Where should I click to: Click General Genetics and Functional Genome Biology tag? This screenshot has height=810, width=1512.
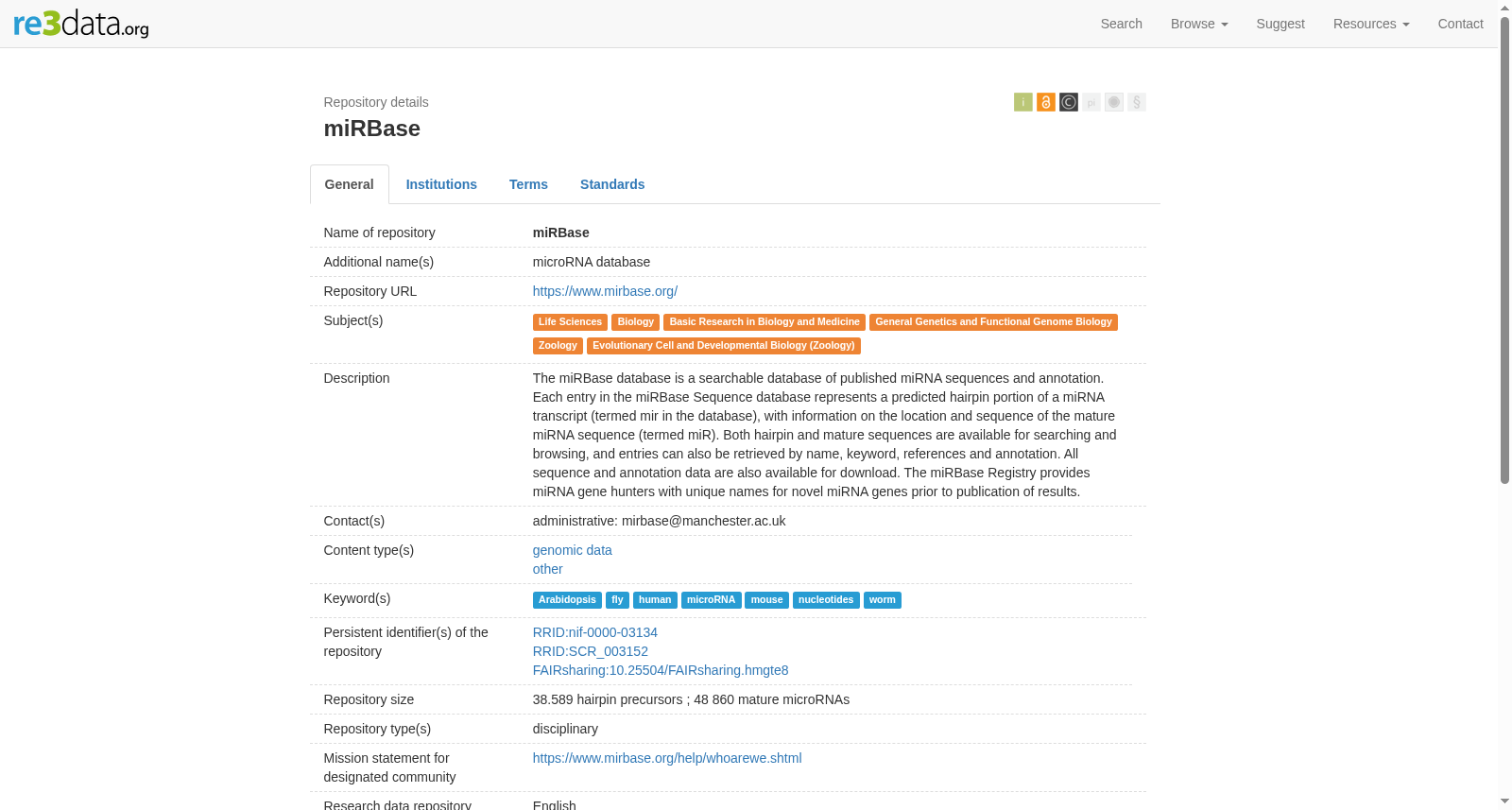[x=993, y=322]
